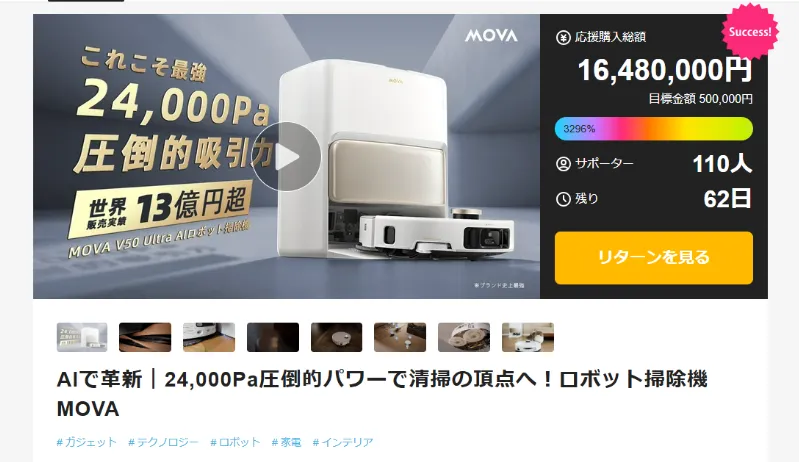Select the eighth thumbnail with living room
Screen dimensions: 799x462
point(528,337)
